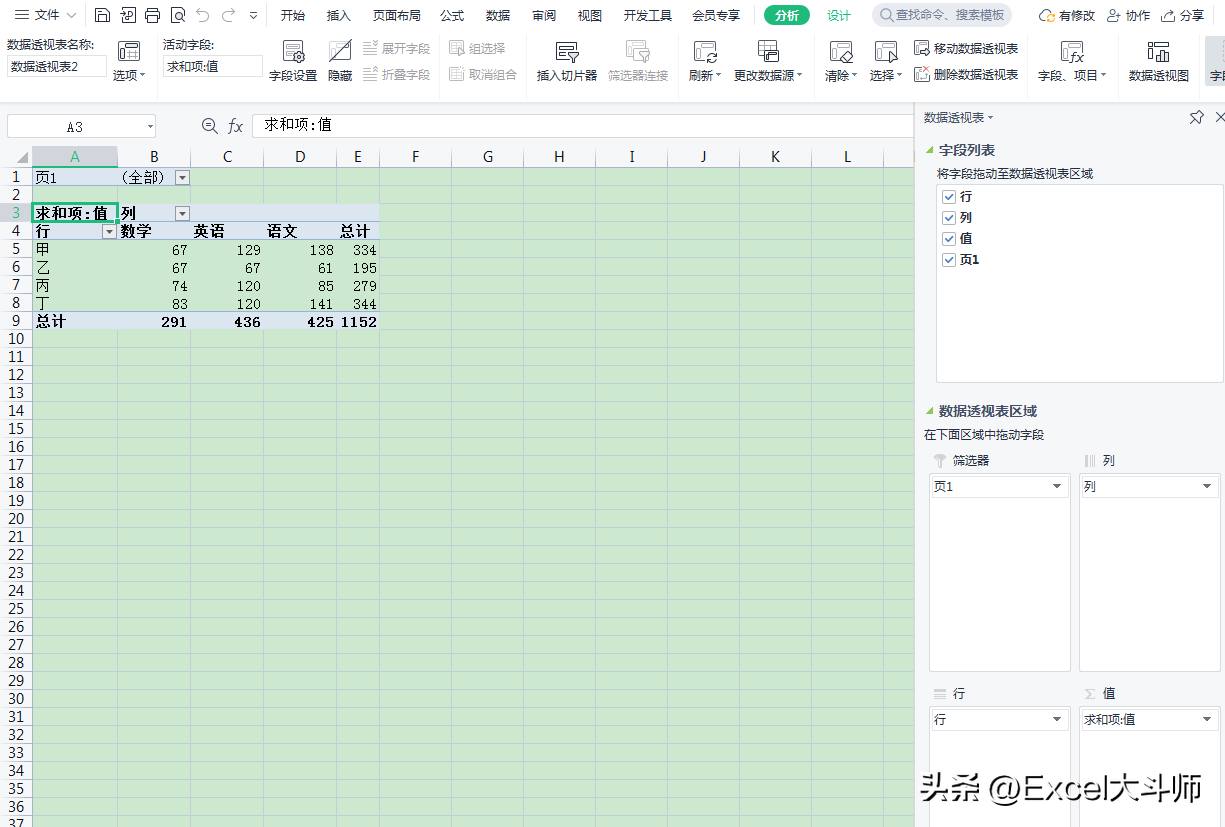The width and height of the screenshot is (1225, 827).
Task: Close the 数据透视表 side panel
Action: (x=1218, y=118)
